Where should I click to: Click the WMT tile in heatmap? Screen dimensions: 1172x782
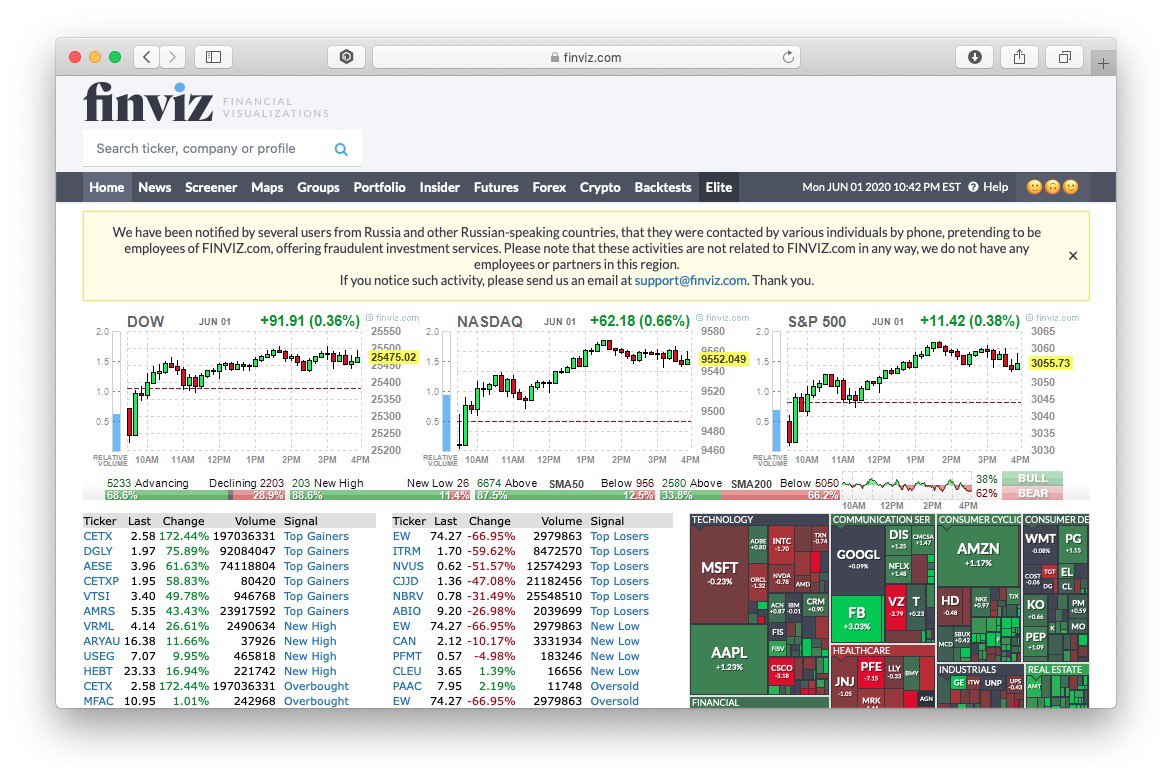point(1040,543)
